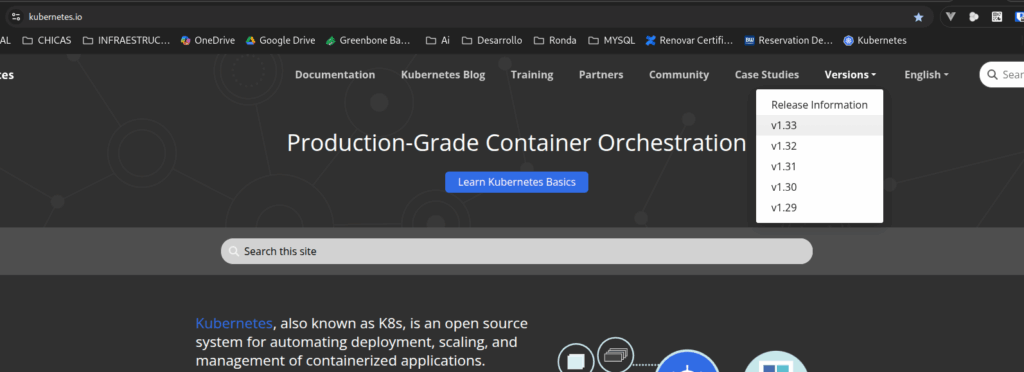Open the Google Drive bookmark
Screen dimensions: 1024x372
(280, 40)
